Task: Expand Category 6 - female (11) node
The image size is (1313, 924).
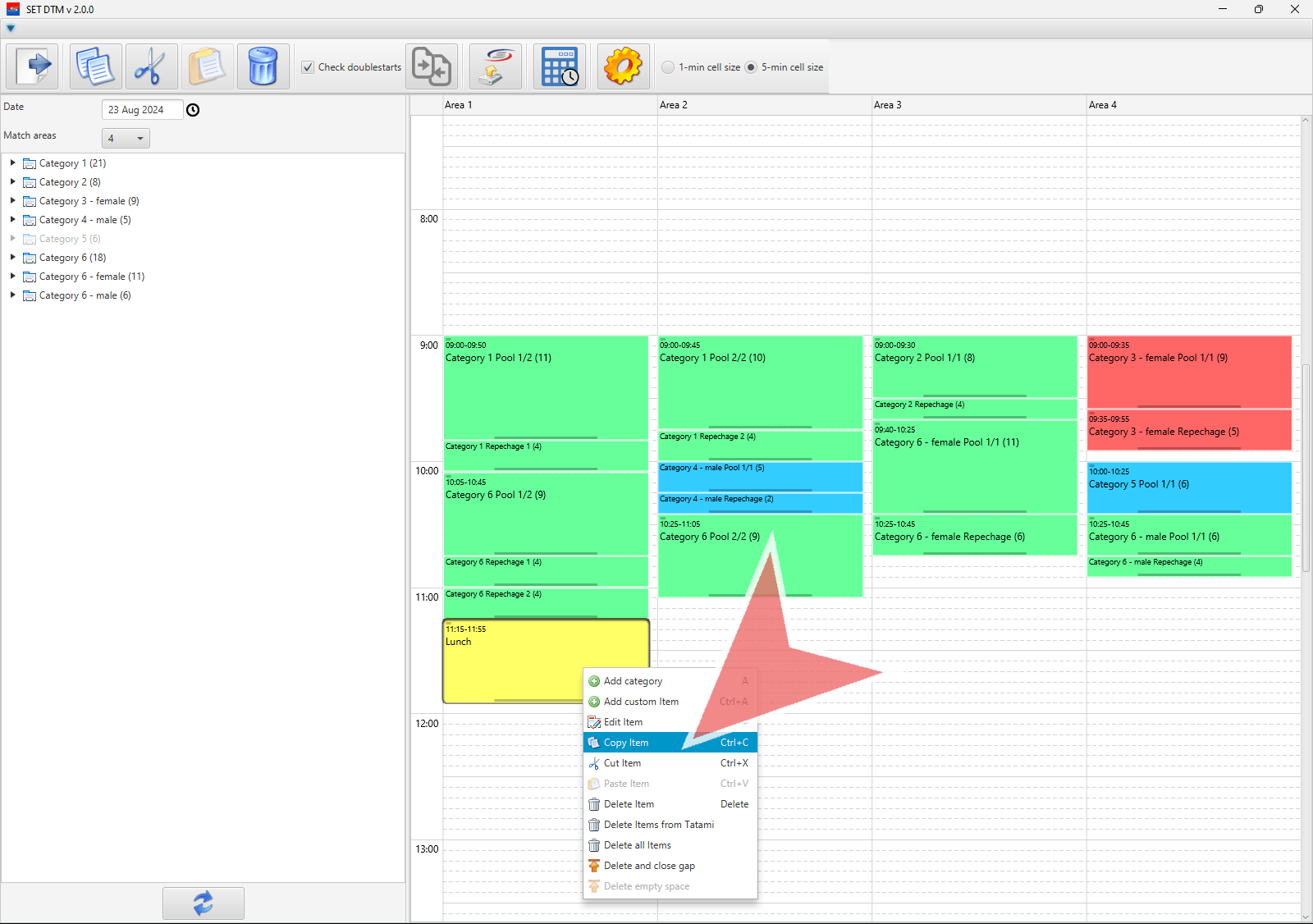Action: tap(13, 277)
